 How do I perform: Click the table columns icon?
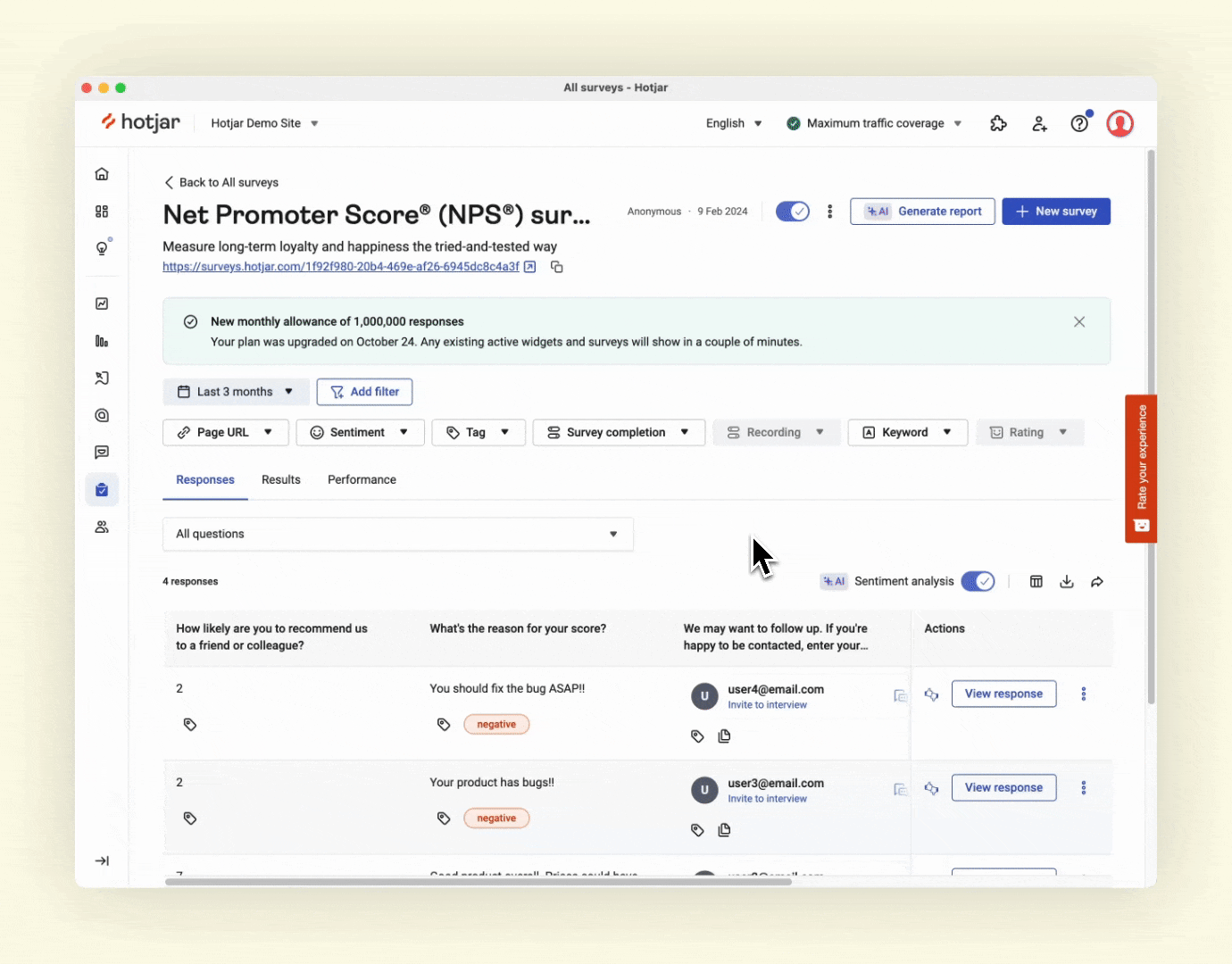pyautogui.click(x=1036, y=581)
